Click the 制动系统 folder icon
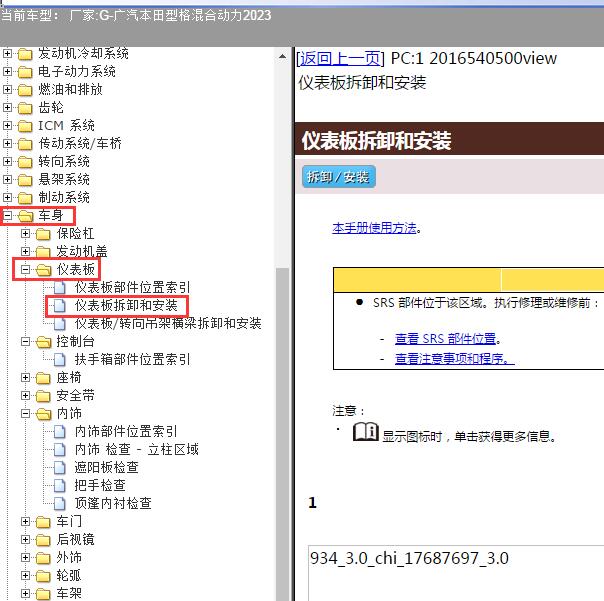Viewport: 604px width, 601px height. point(25,198)
